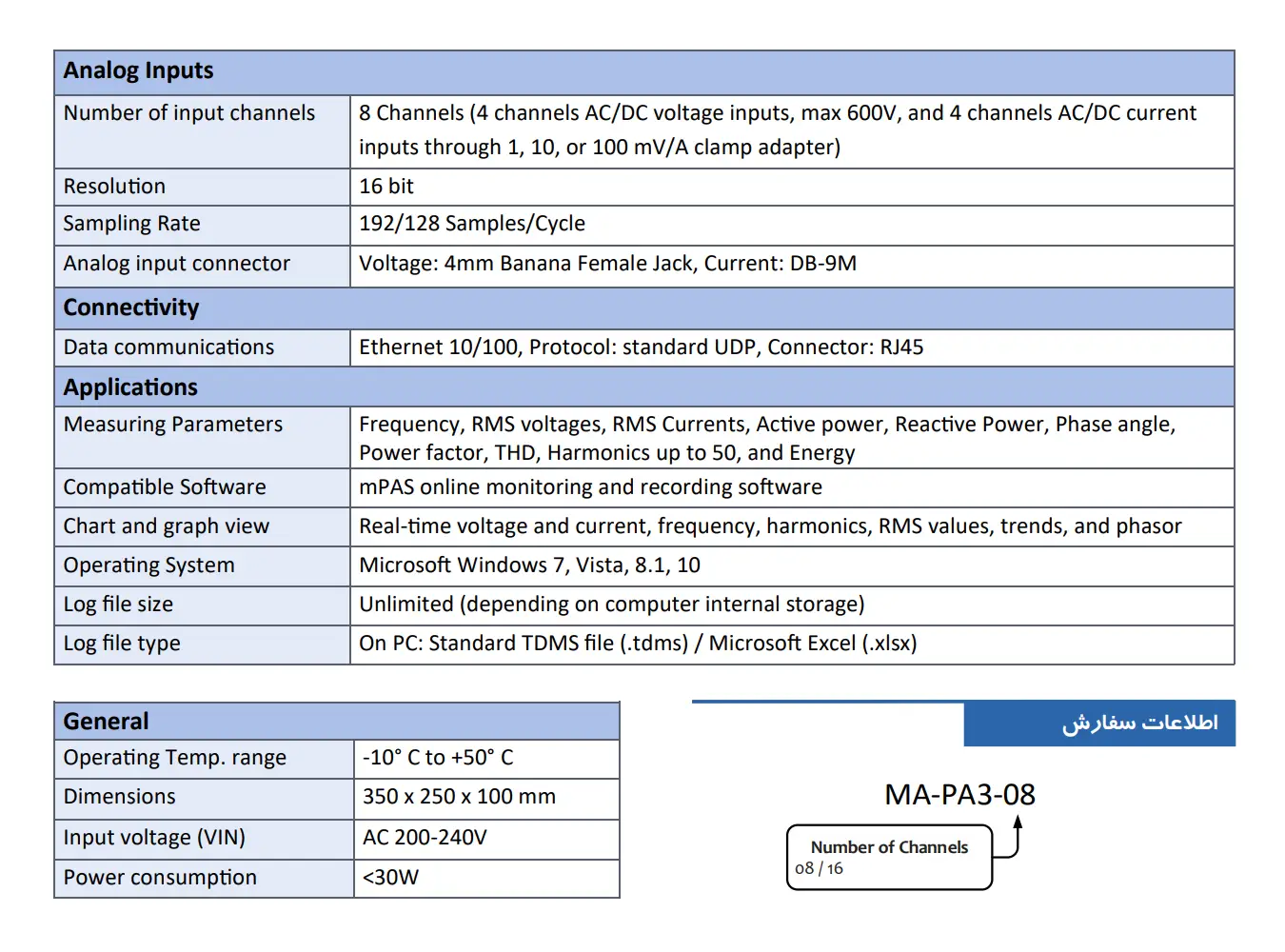Select the Dimensions label

point(120,797)
